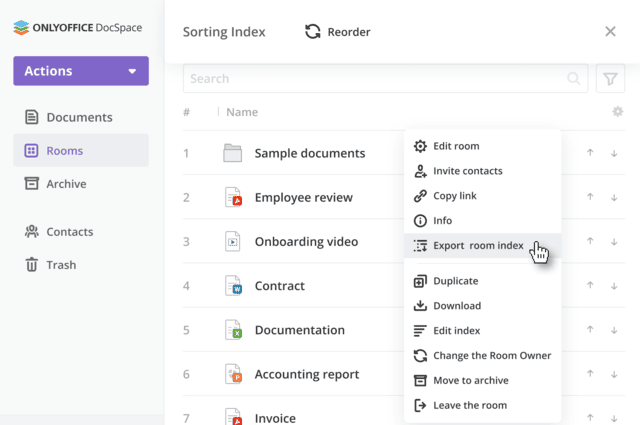Screen dimensions: 640x425
Task: Select Edit room in context menu
Action: (455, 146)
